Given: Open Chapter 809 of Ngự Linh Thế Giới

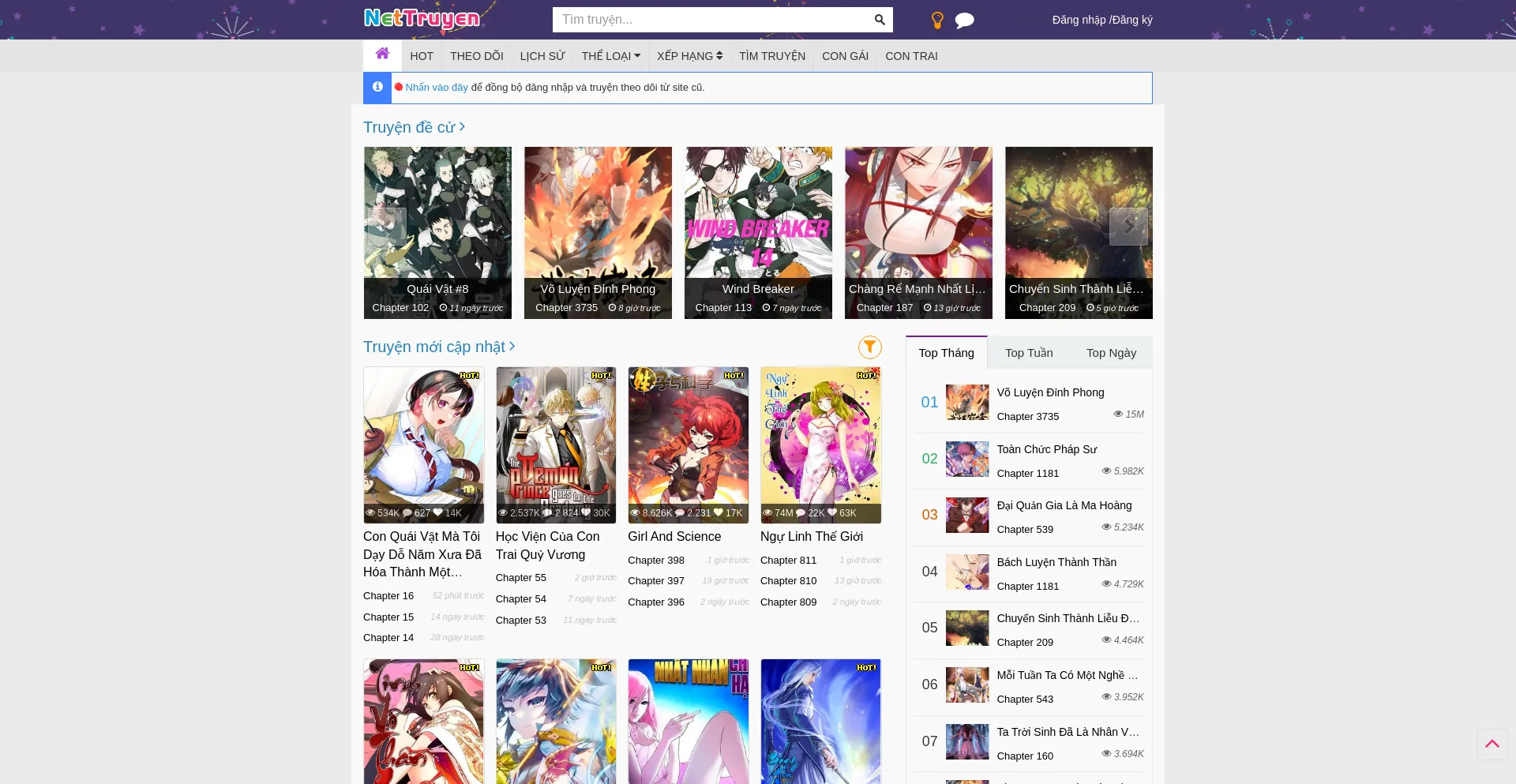Looking at the screenshot, I should pyautogui.click(x=788, y=602).
